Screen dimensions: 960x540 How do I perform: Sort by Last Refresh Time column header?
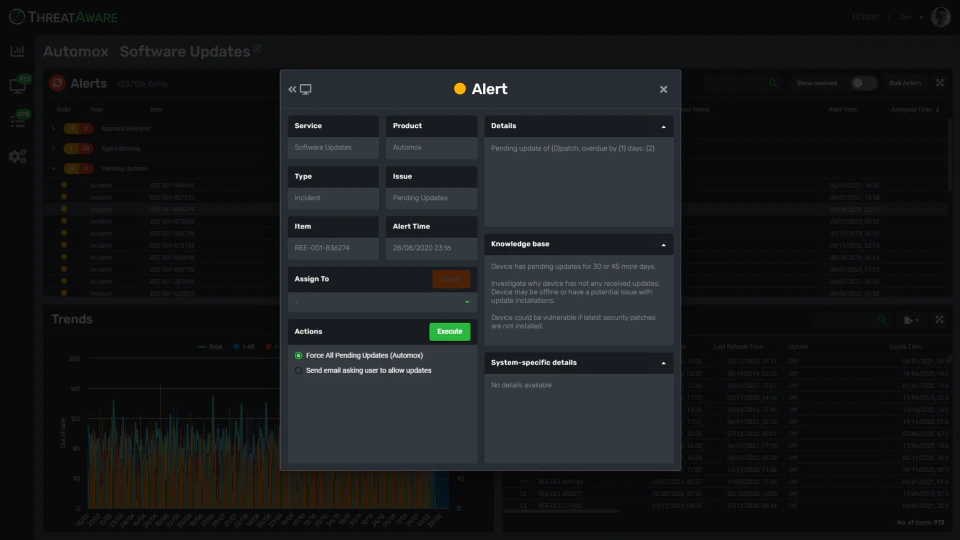tap(738, 347)
